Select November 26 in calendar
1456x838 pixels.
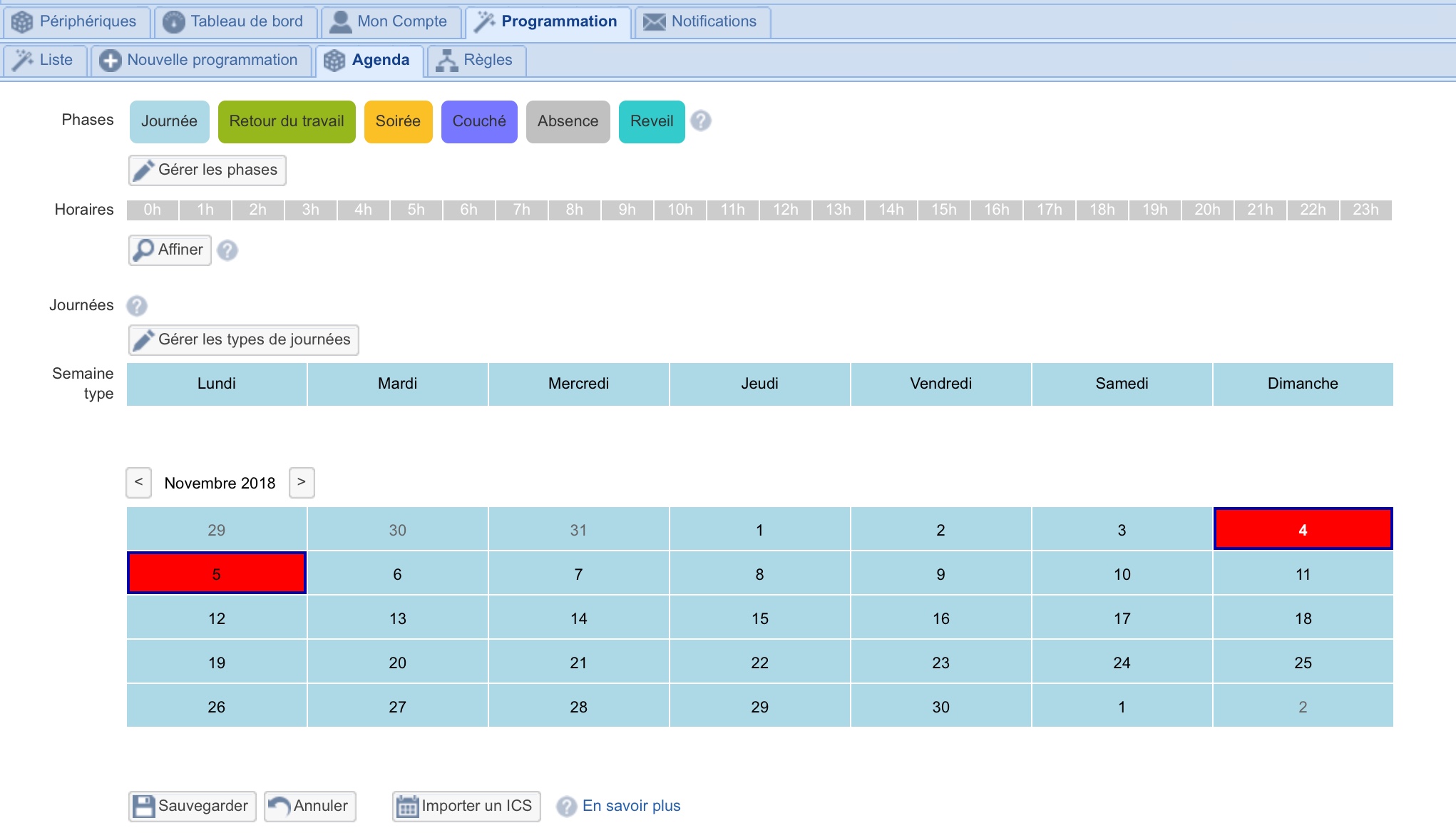click(x=217, y=706)
